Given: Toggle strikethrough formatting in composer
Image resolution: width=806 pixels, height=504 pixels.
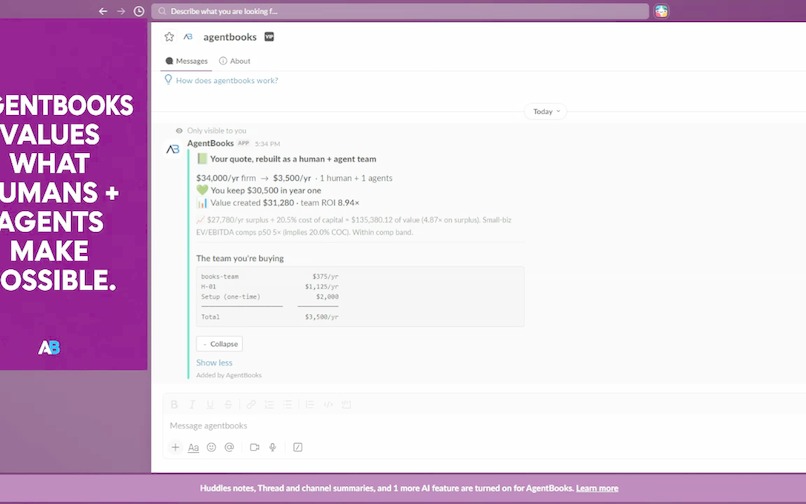Looking at the screenshot, I should 228,405.
